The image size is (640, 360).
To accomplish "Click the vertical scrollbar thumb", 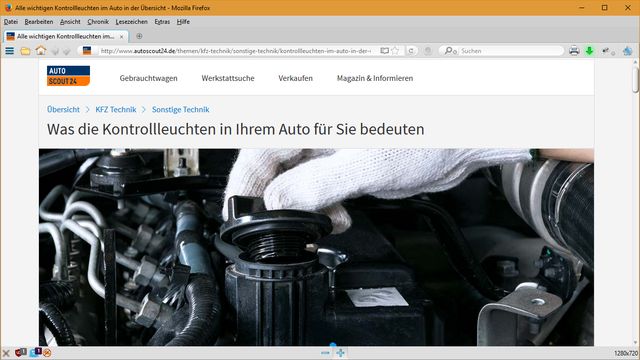I will [x=636, y=79].
